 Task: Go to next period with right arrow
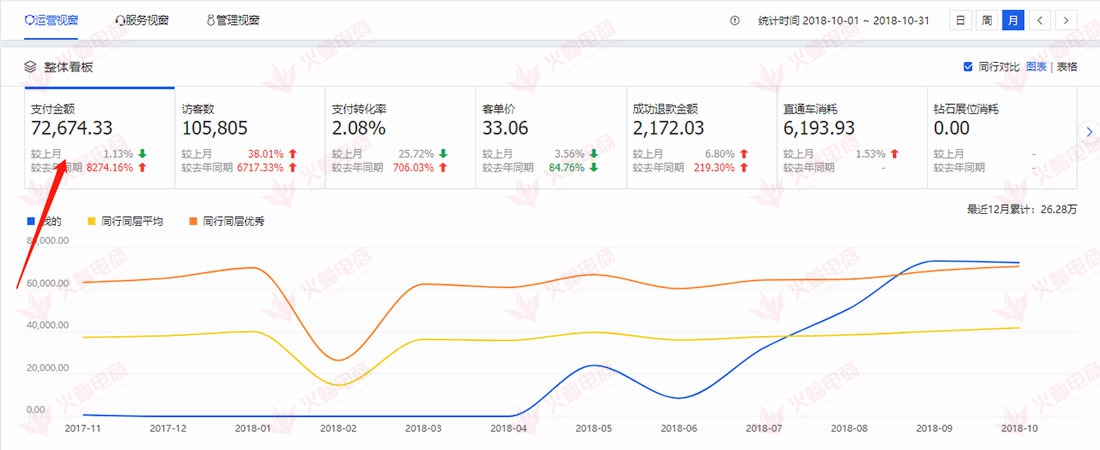click(1067, 20)
